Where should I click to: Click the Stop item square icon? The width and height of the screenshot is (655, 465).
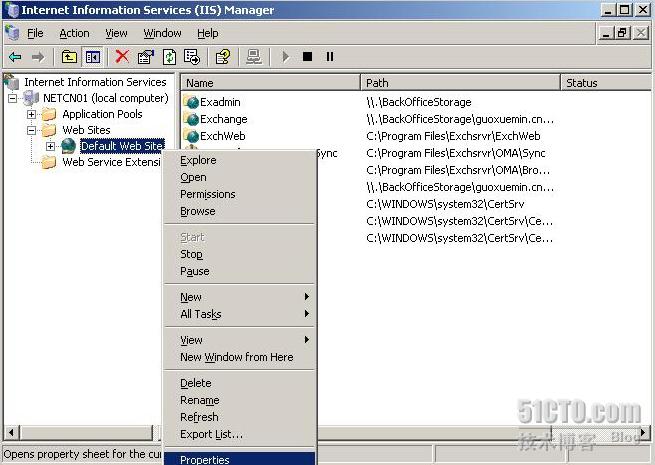click(307, 56)
